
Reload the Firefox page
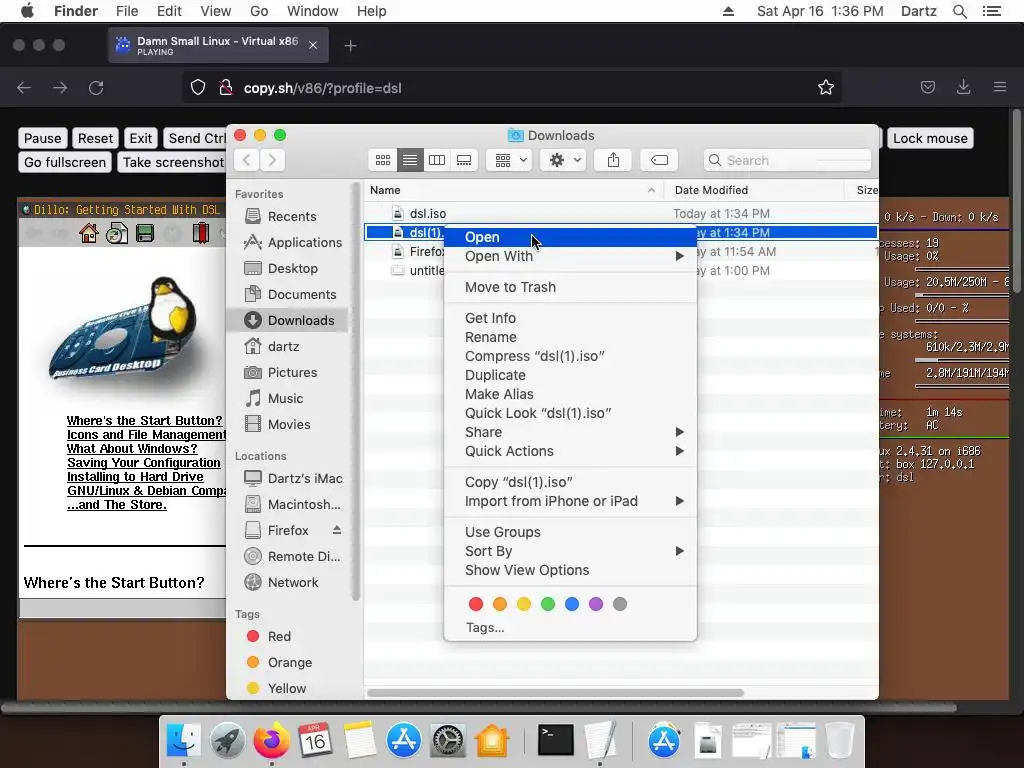(96, 88)
